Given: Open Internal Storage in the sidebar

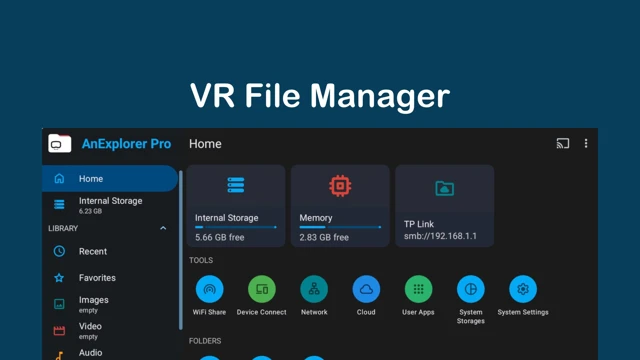Looking at the screenshot, I should tap(110, 205).
